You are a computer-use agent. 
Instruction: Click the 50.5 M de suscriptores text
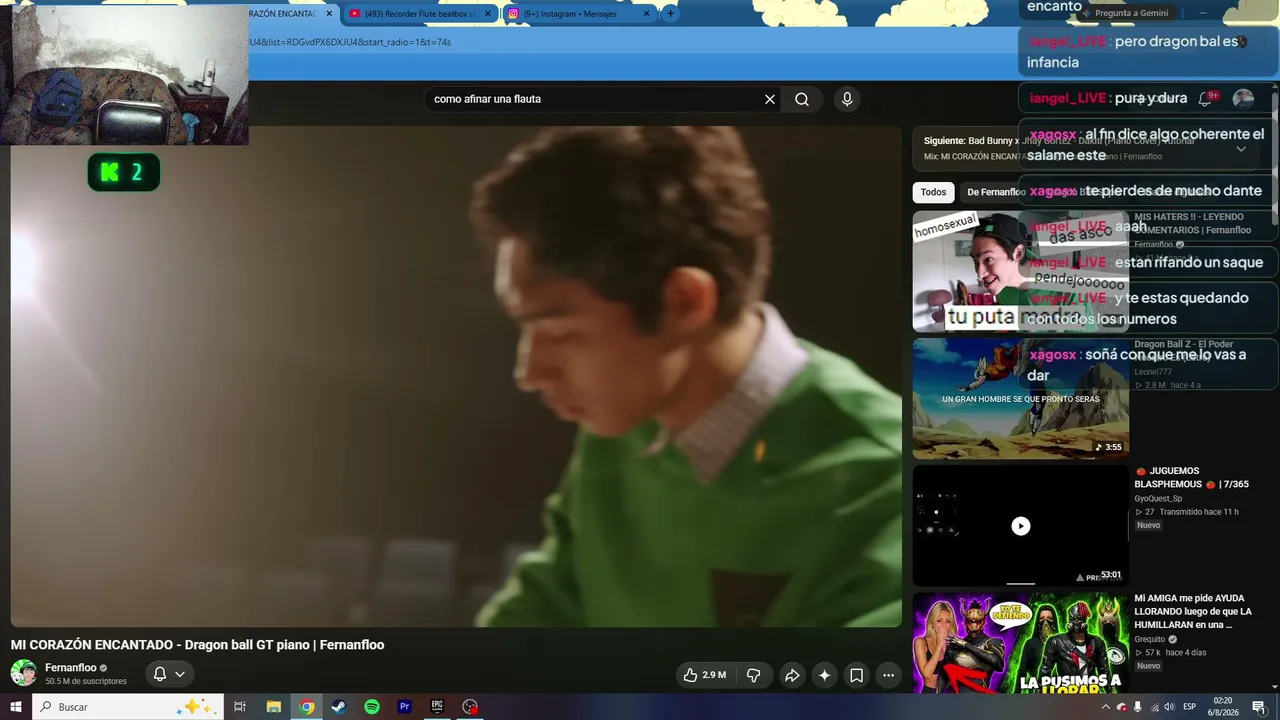[86, 682]
